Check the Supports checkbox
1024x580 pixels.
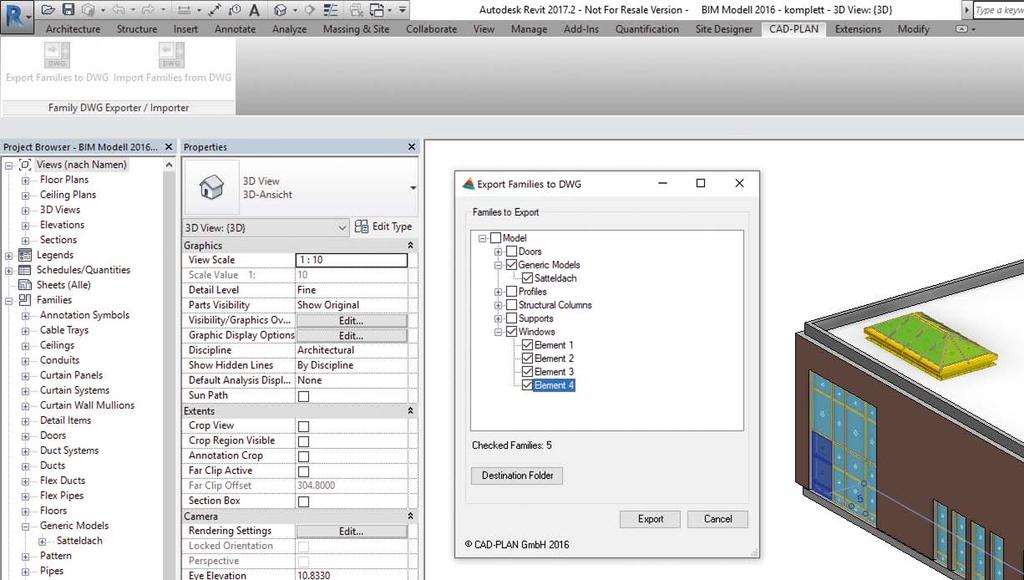[511, 319]
